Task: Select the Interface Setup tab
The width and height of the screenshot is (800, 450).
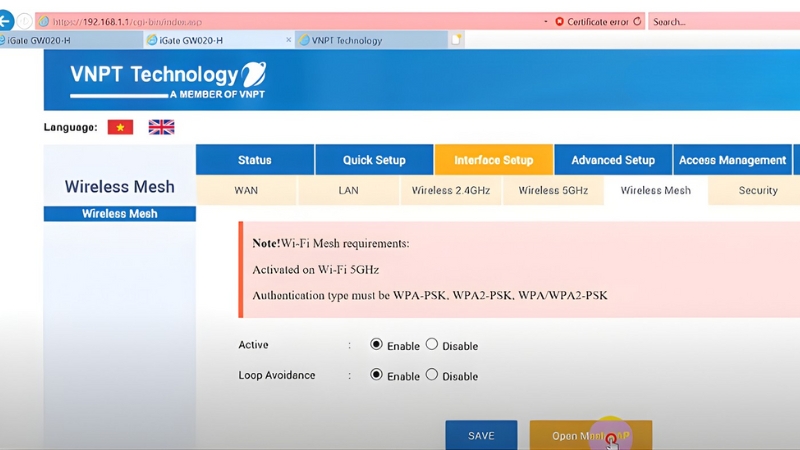Action: click(493, 160)
